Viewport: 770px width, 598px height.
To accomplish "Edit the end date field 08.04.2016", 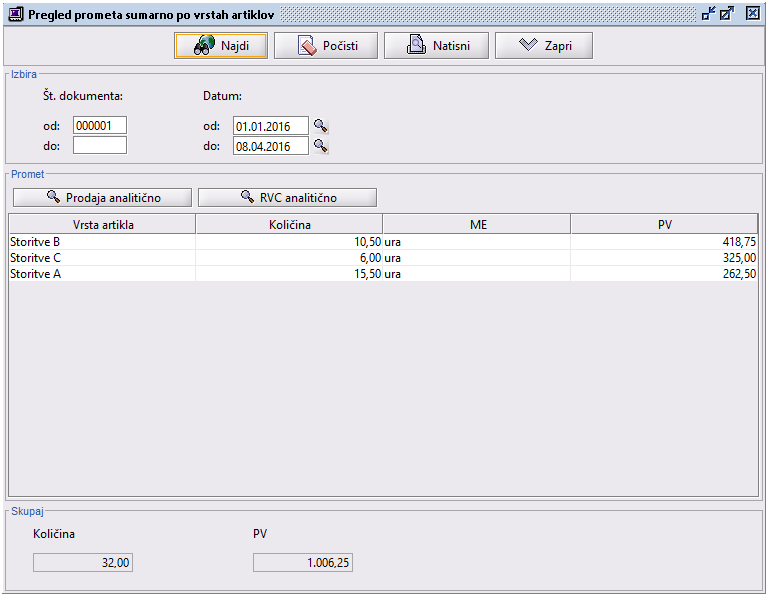I will pyautogui.click(x=270, y=146).
